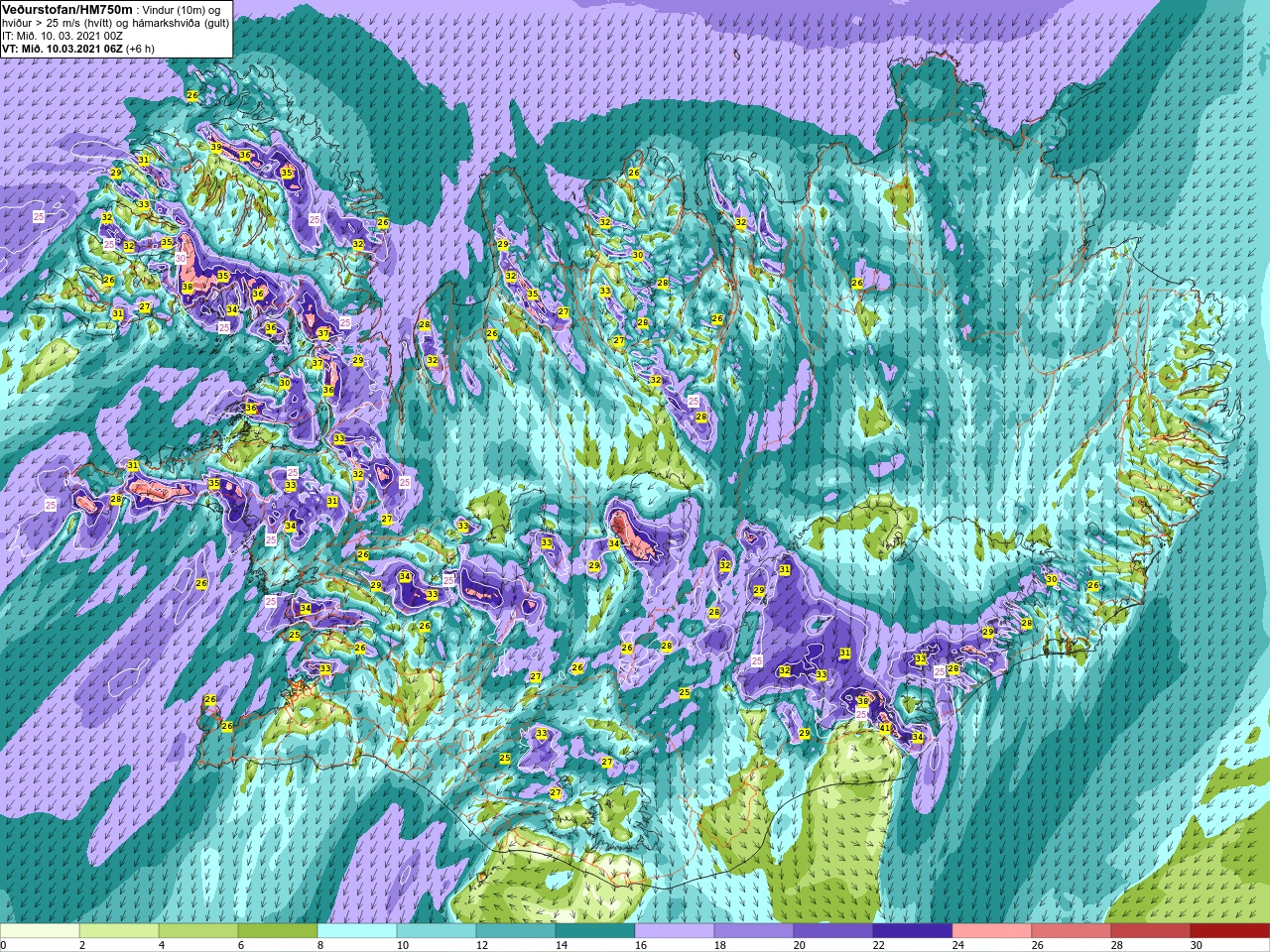Click the light pink 24–26 m/s legend swatch
Viewport: 1270px width, 952px height.
(992, 931)
